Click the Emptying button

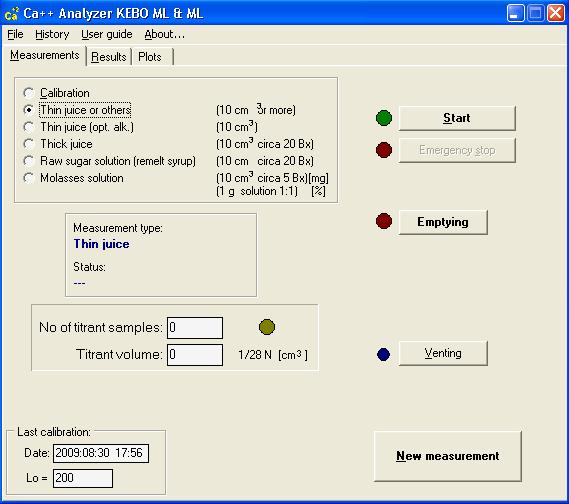(x=443, y=222)
